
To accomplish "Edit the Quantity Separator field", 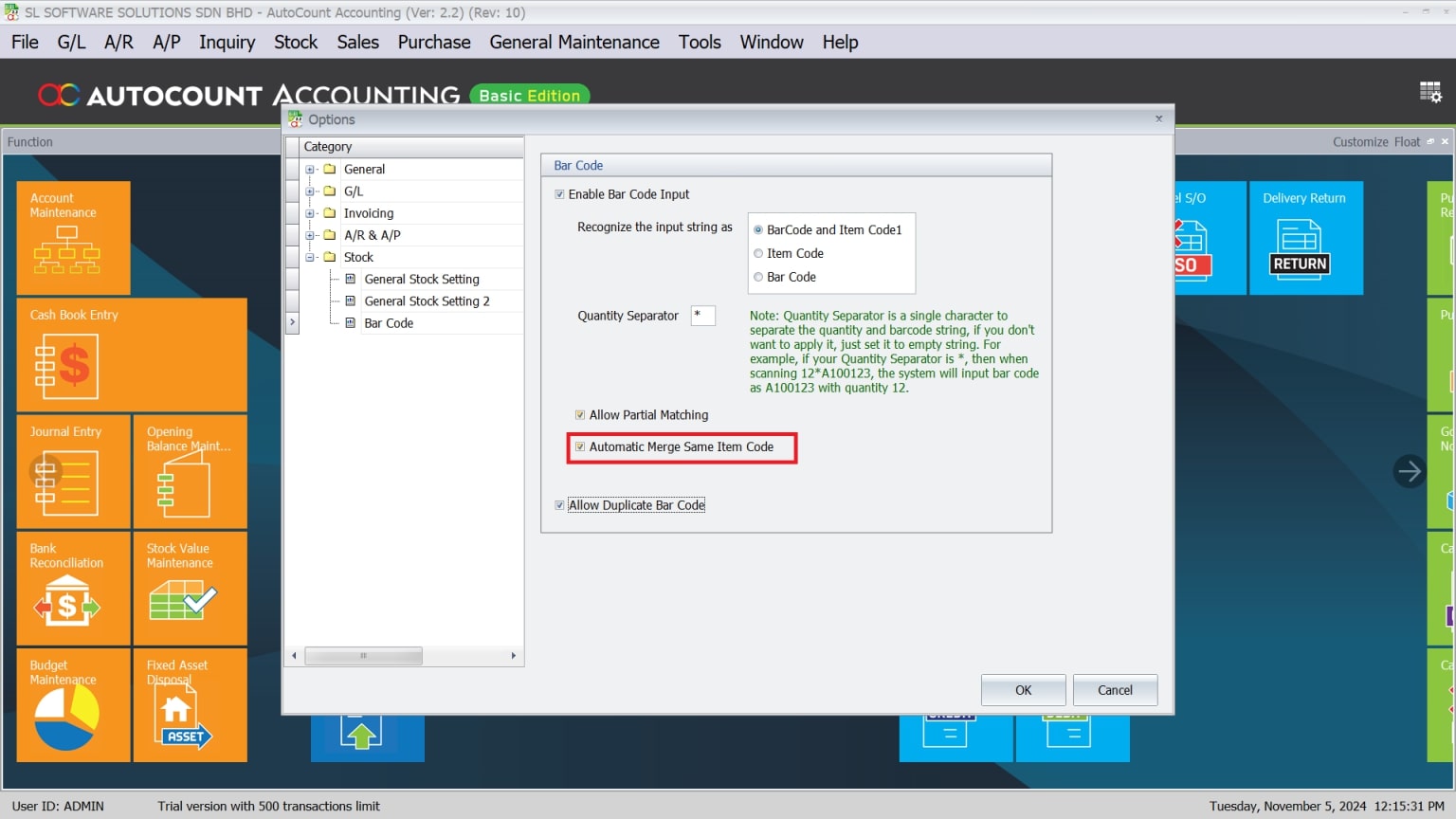I will [x=702, y=315].
